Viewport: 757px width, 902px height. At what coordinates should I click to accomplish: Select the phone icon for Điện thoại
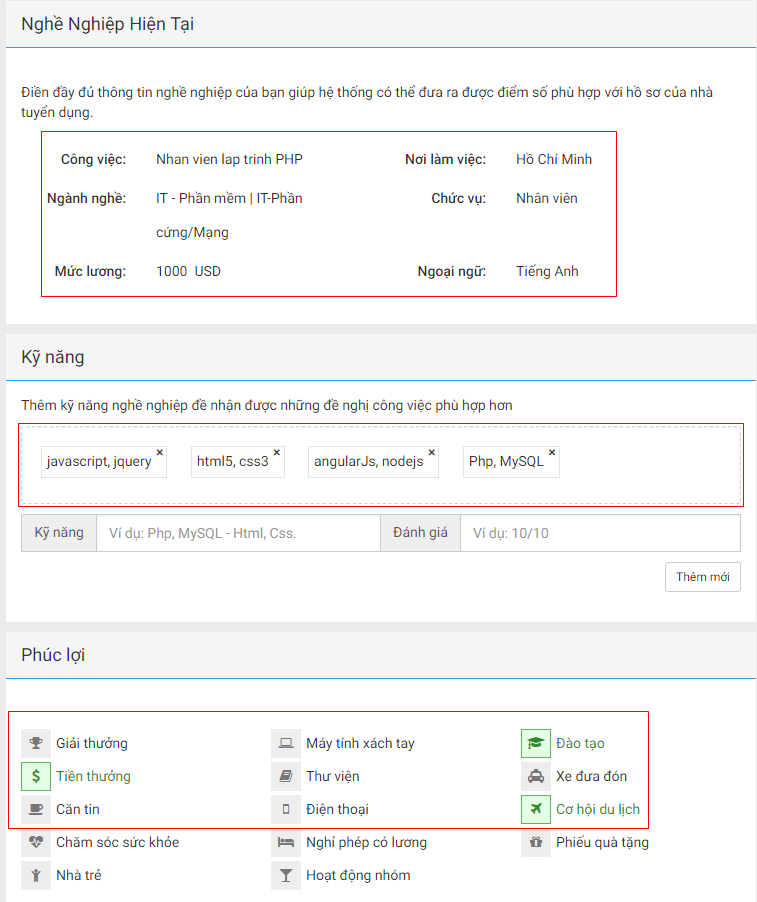pyautogui.click(x=286, y=809)
